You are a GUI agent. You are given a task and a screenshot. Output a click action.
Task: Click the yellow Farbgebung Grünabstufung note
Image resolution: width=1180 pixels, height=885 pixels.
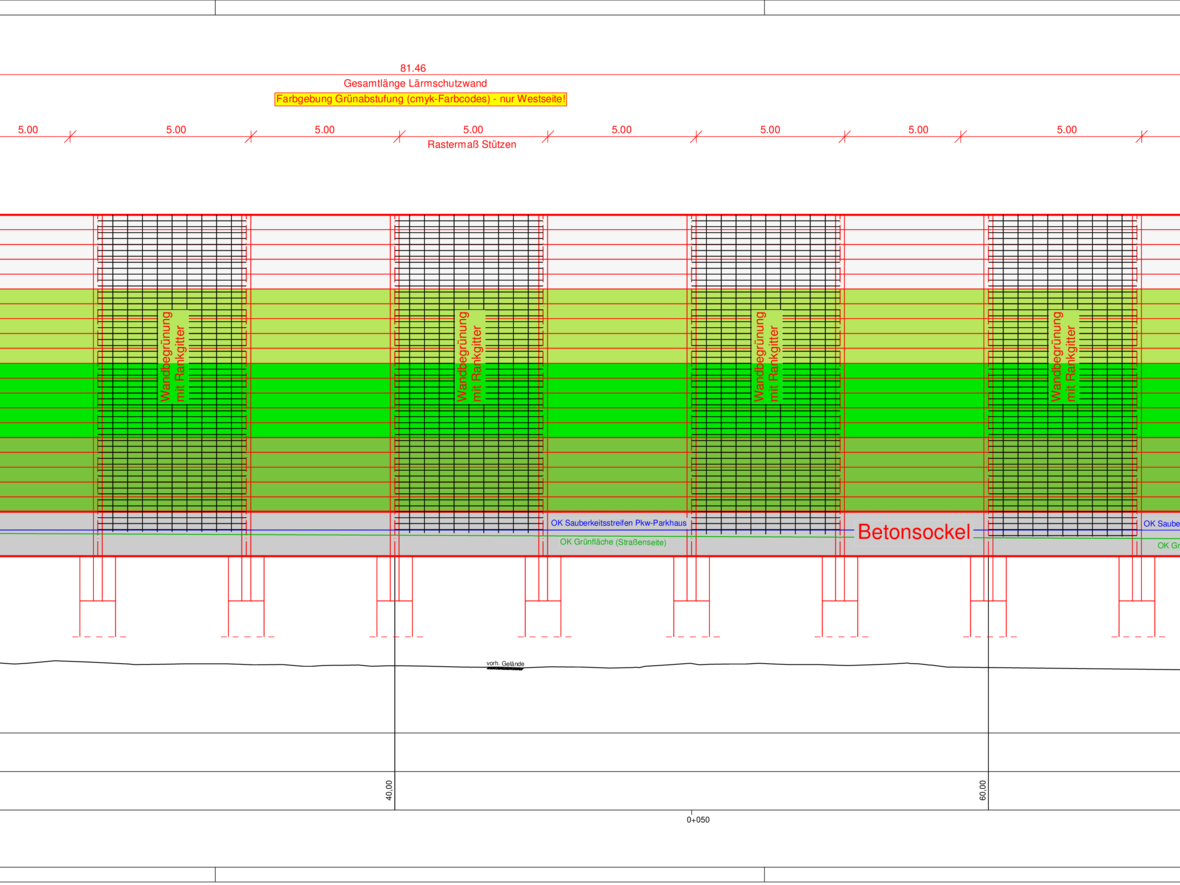pos(421,99)
